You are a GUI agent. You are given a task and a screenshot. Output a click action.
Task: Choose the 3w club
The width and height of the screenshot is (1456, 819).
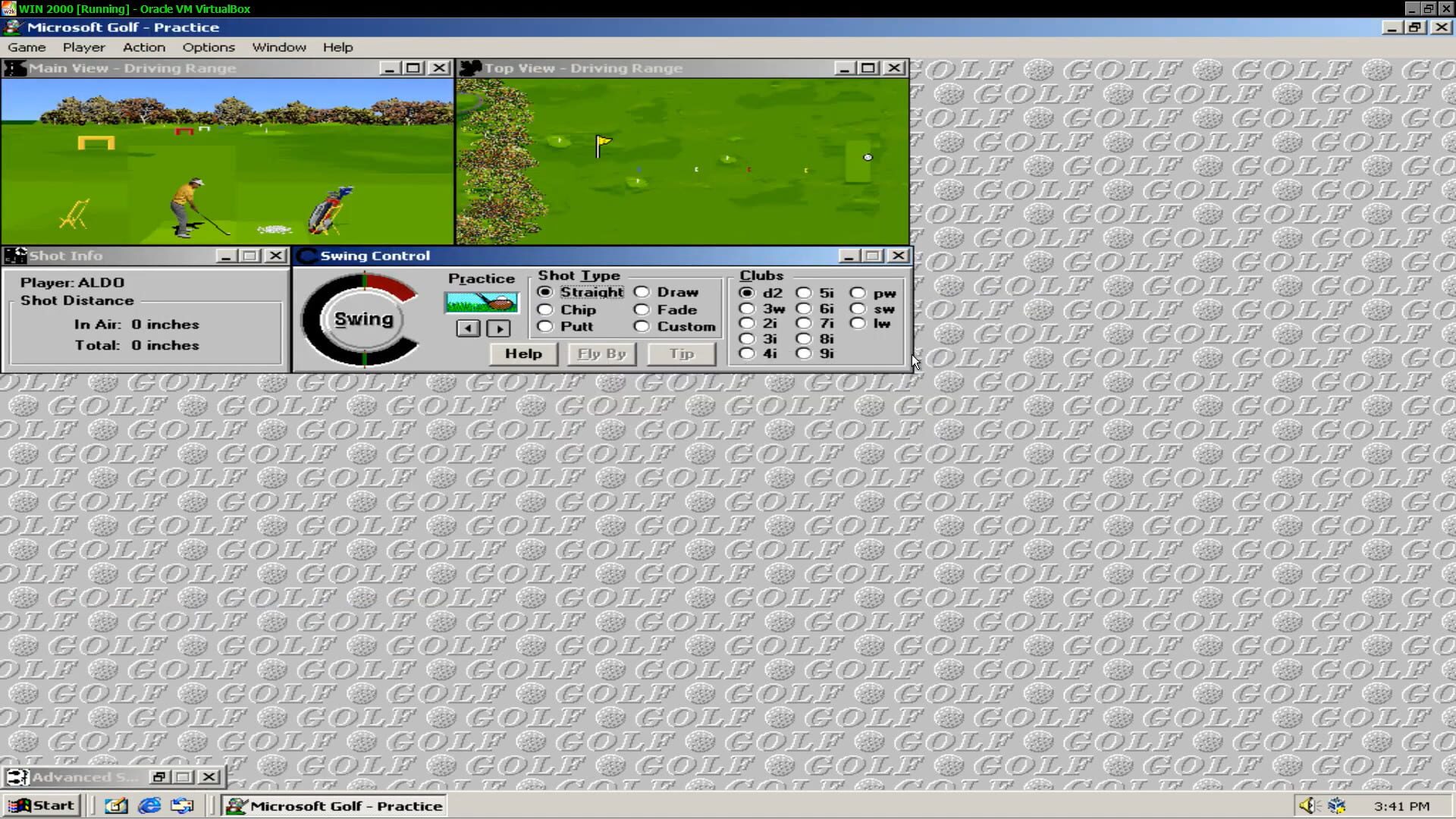pos(748,308)
